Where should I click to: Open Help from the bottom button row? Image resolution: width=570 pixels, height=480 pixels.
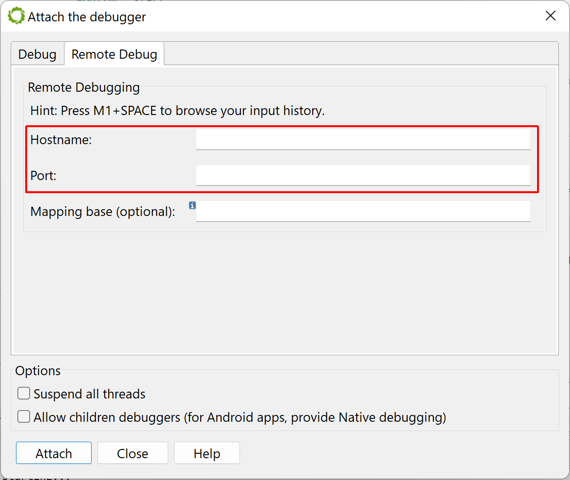[x=207, y=453]
